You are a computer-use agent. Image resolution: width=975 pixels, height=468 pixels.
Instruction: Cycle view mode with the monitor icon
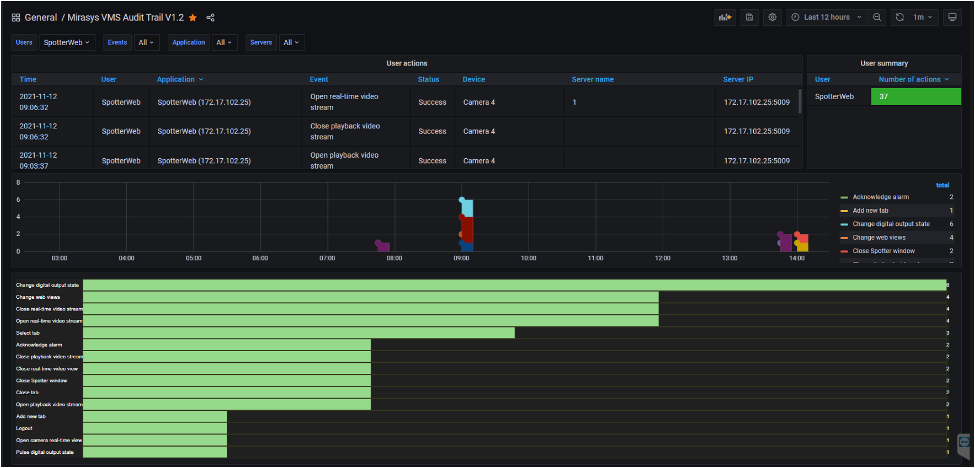(953, 17)
